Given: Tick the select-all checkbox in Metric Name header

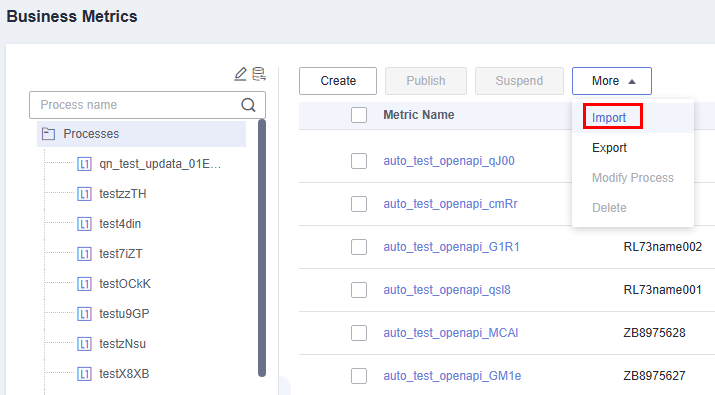Looking at the screenshot, I should pyautogui.click(x=359, y=115).
